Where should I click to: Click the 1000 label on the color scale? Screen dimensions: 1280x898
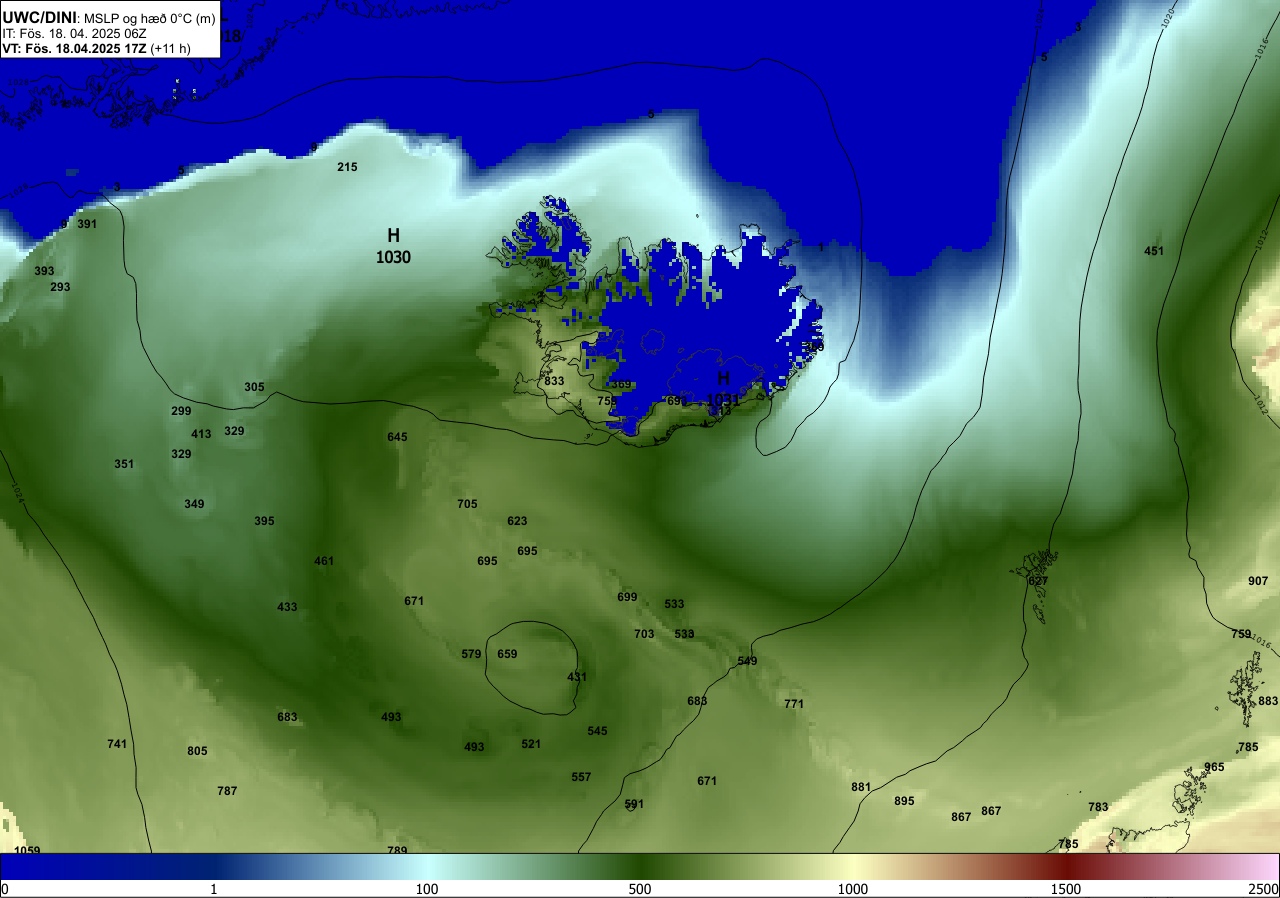point(852,889)
